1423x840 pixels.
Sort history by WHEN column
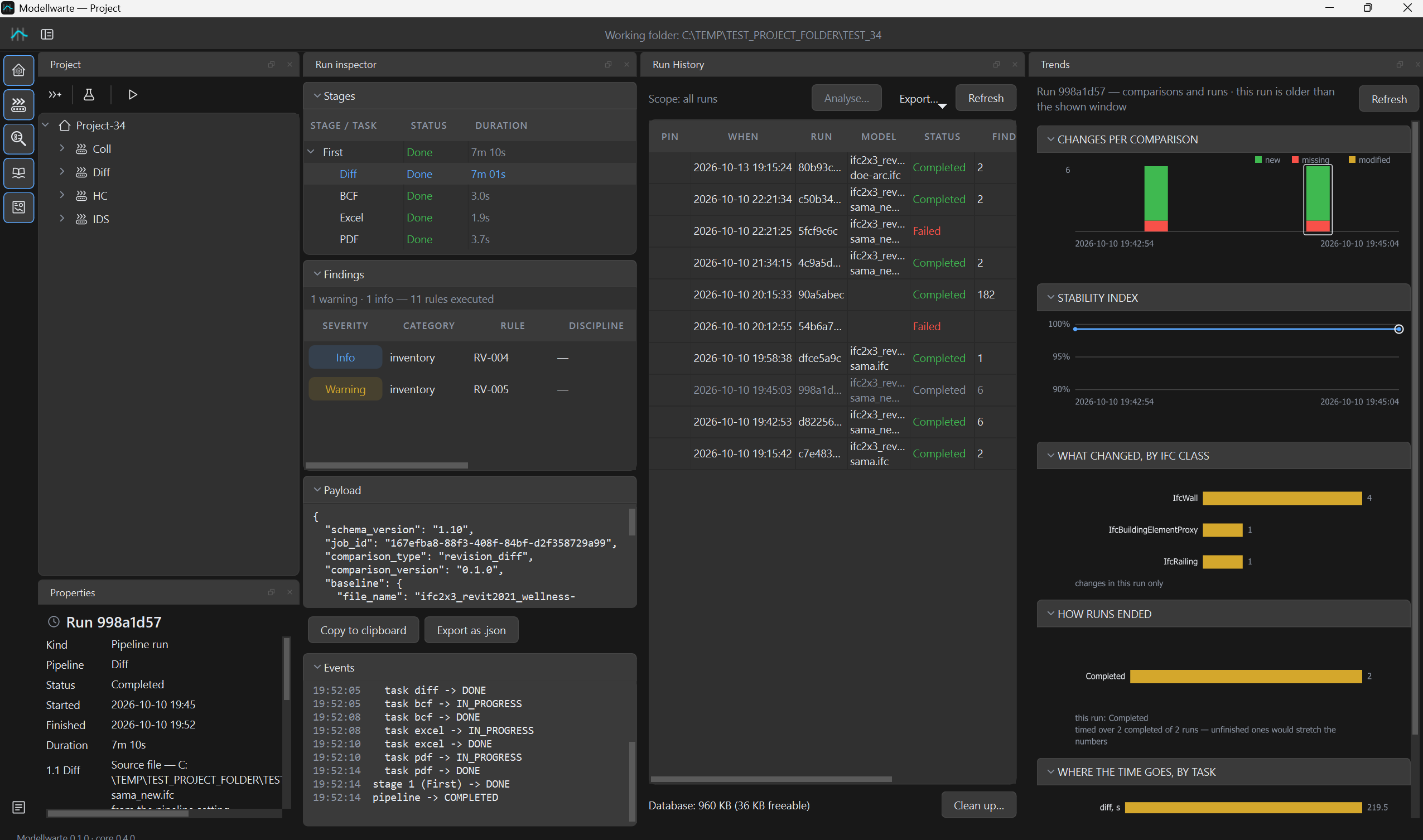point(742,137)
